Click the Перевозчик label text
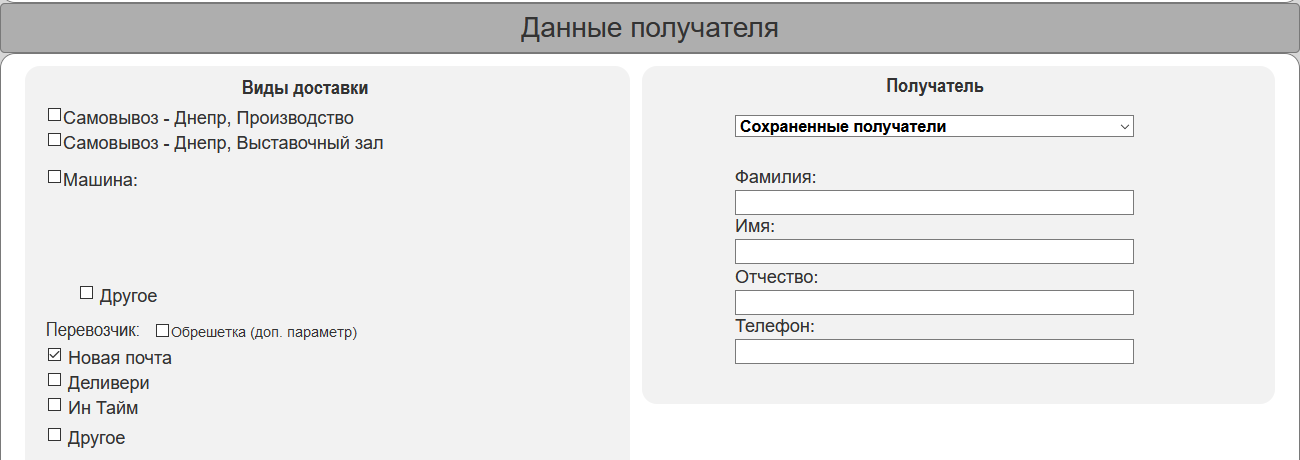The width and height of the screenshot is (1300, 460). click(93, 329)
